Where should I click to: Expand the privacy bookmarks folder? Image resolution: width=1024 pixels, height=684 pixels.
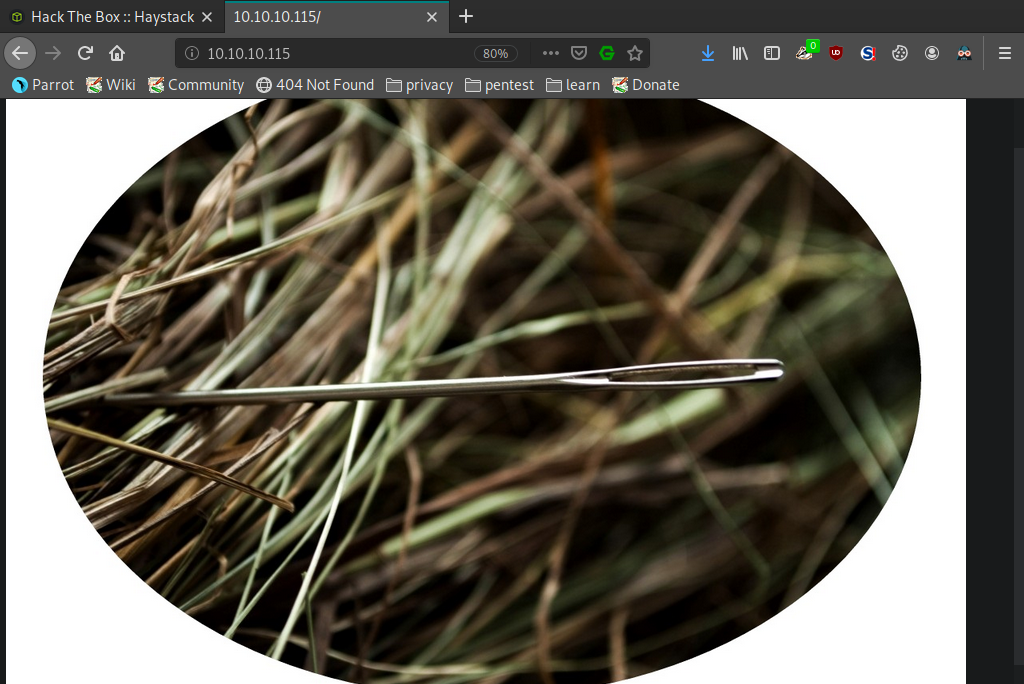(x=419, y=85)
